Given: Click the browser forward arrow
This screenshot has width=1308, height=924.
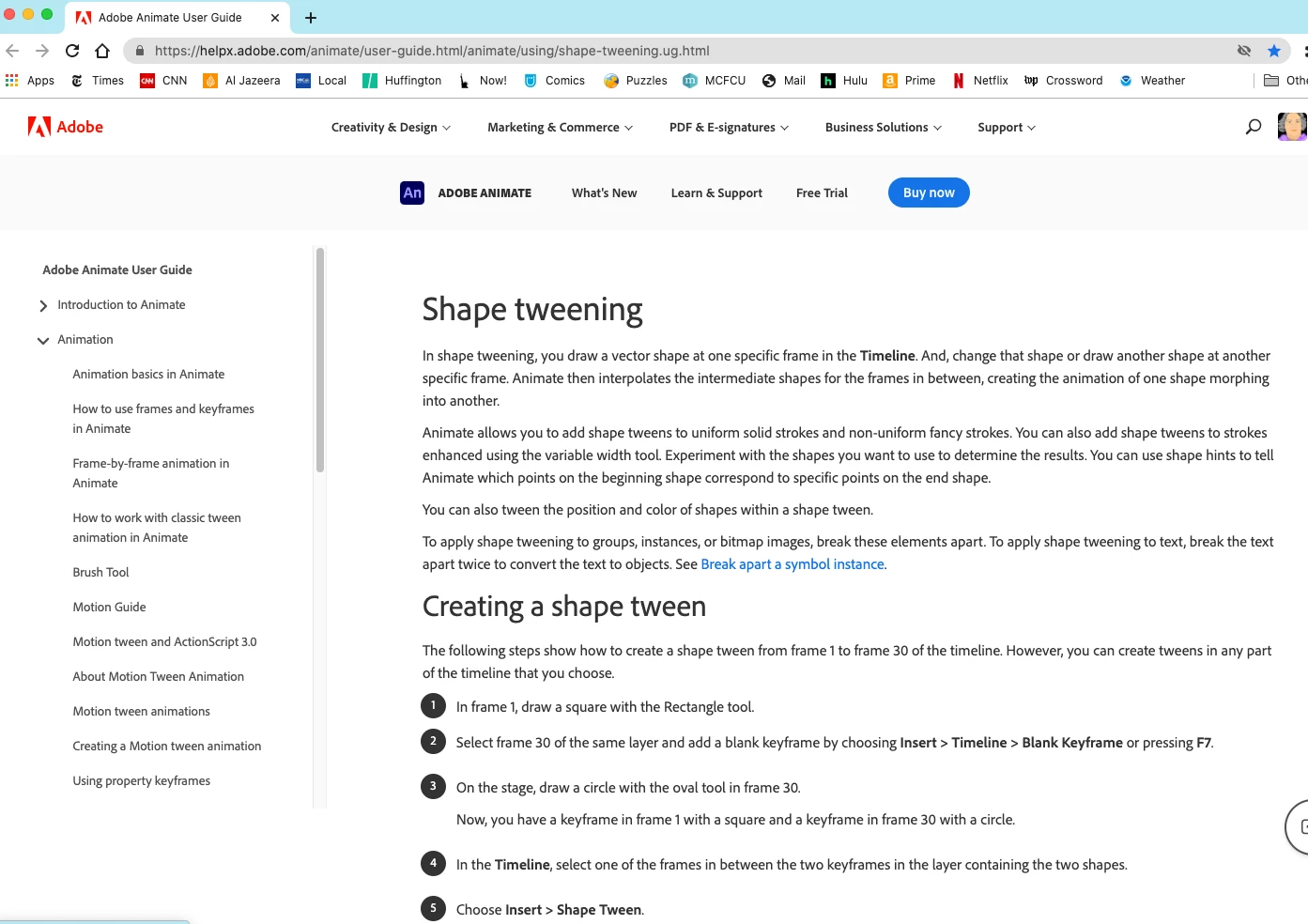Looking at the screenshot, I should click(42, 51).
